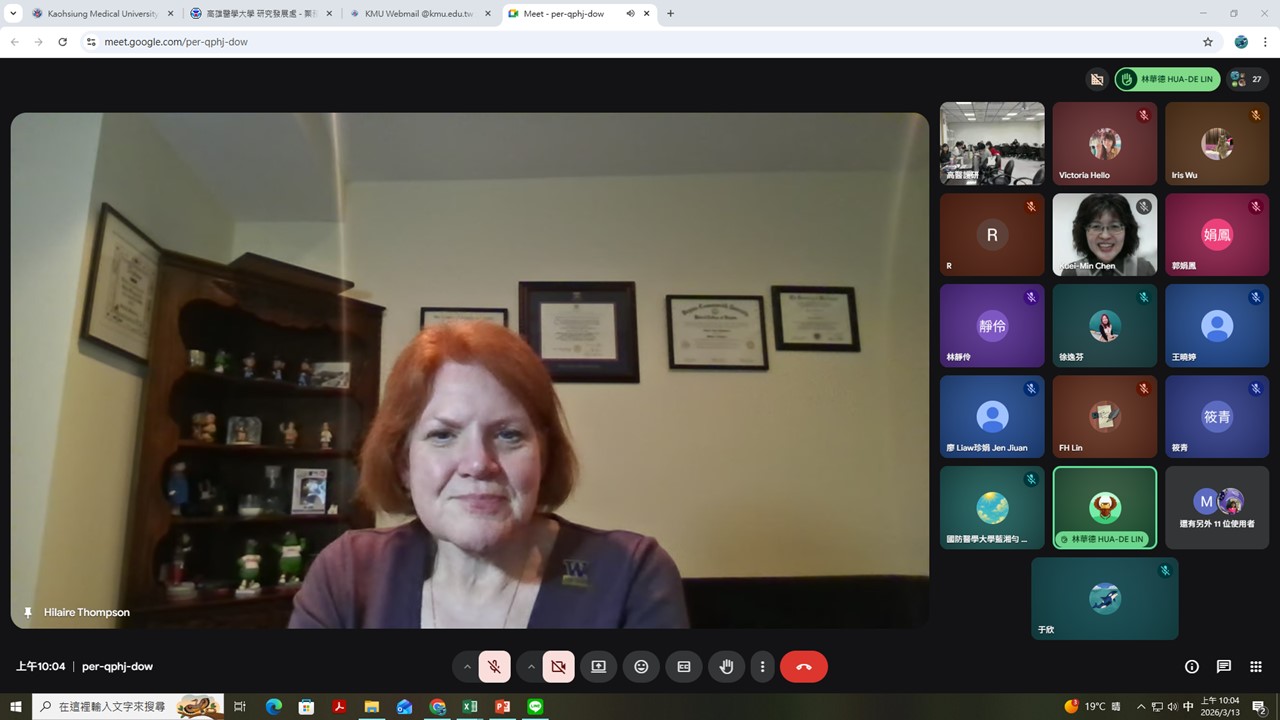Click the LINE app icon in the taskbar
The image size is (1280, 720).
[x=535, y=707]
